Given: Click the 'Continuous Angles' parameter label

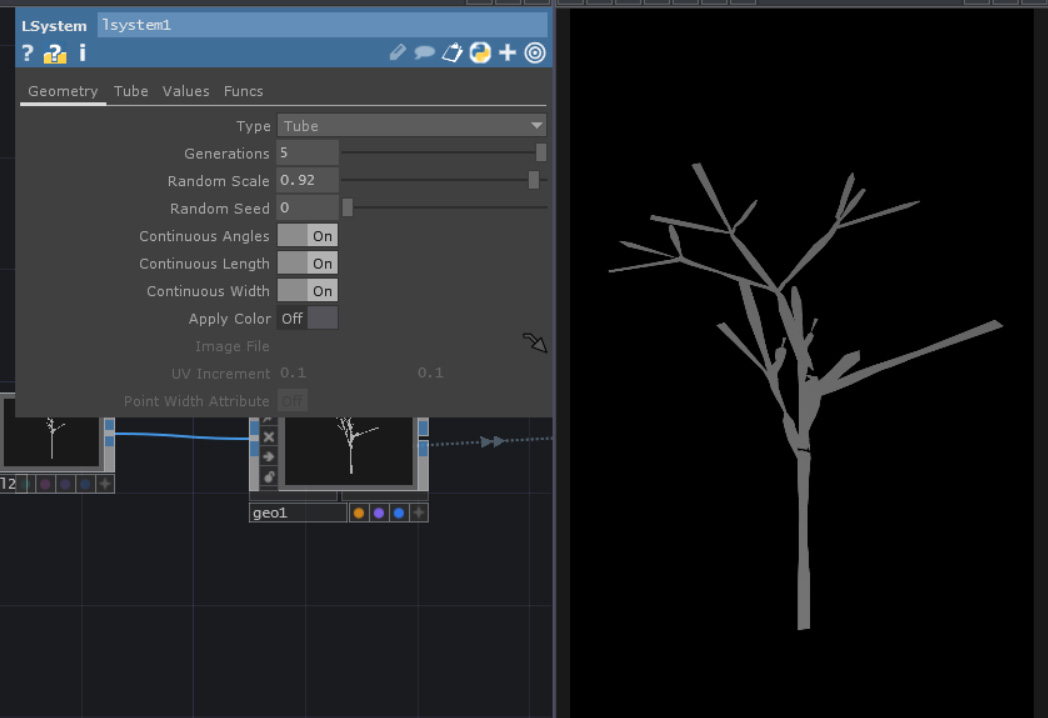Looking at the screenshot, I should coord(205,236).
